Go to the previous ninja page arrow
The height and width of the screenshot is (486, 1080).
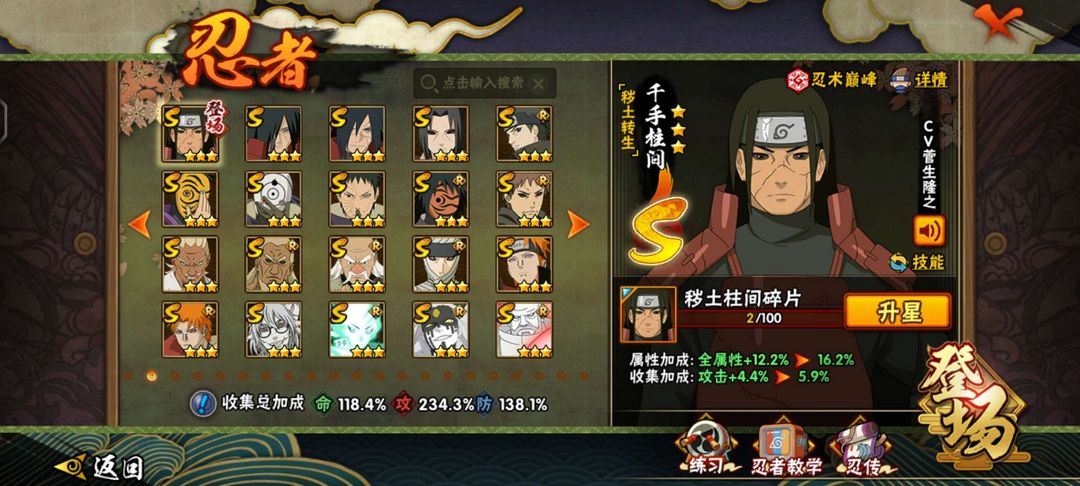coord(140,224)
